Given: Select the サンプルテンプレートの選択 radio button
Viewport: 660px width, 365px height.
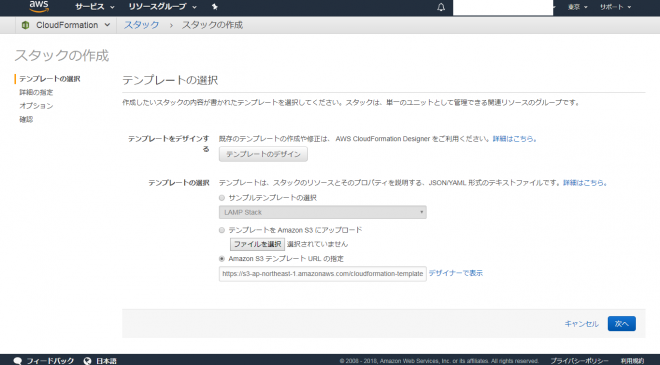Looking at the screenshot, I should [x=222, y=198].
